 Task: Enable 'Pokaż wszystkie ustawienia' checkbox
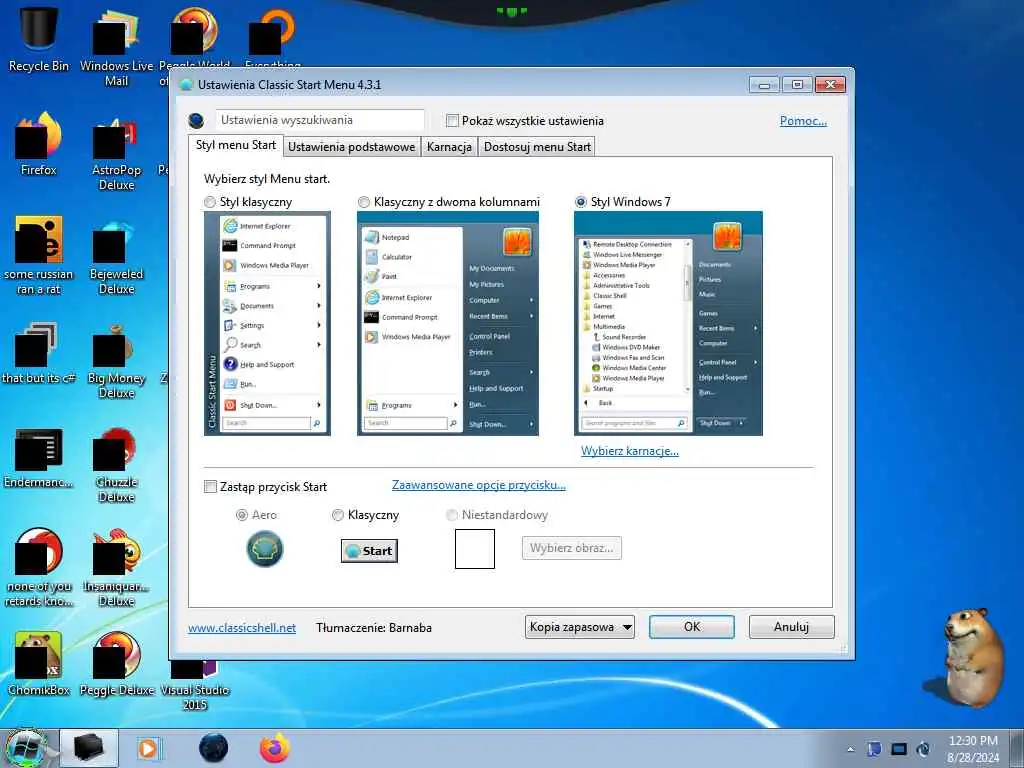tap(452, 120)
